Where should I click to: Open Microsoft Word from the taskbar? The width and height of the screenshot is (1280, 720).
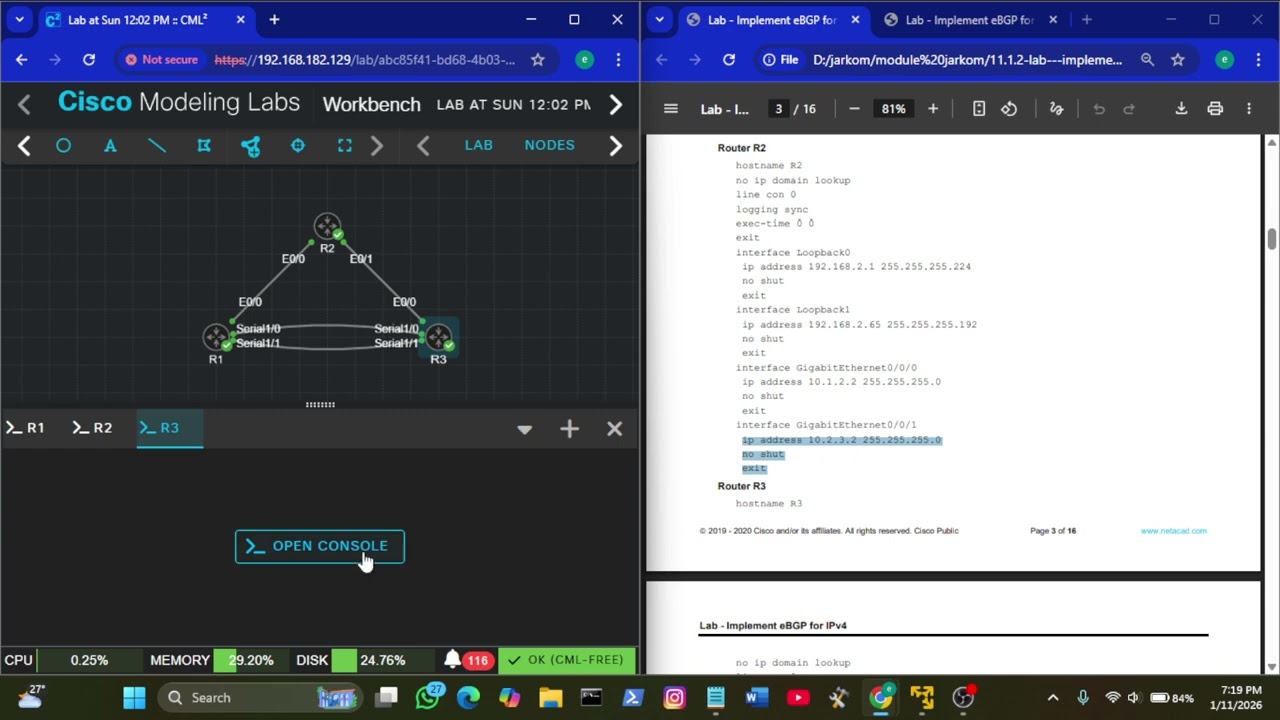[x=757, y=698]
